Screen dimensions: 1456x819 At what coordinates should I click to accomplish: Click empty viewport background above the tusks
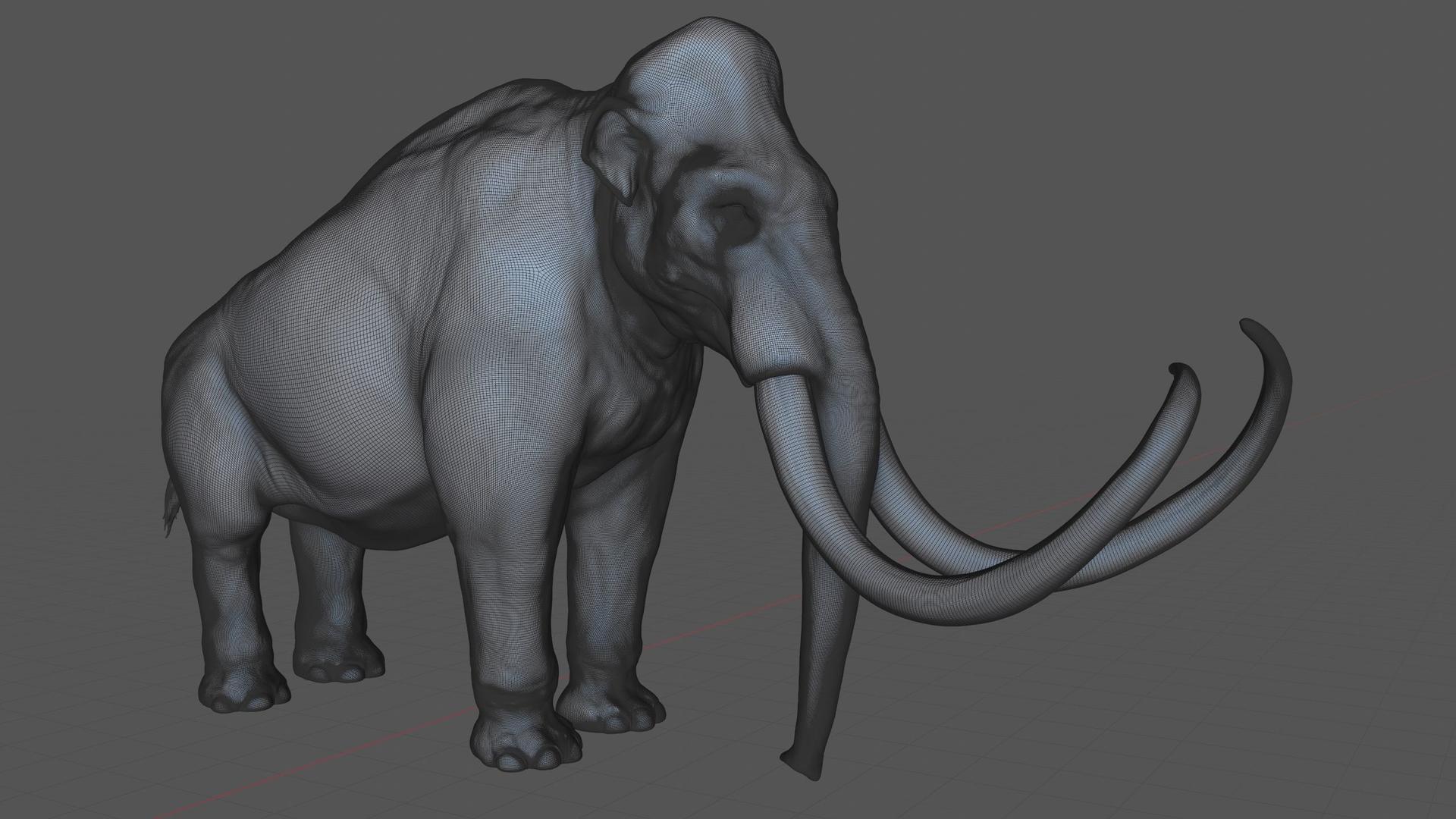(1062, 190)
